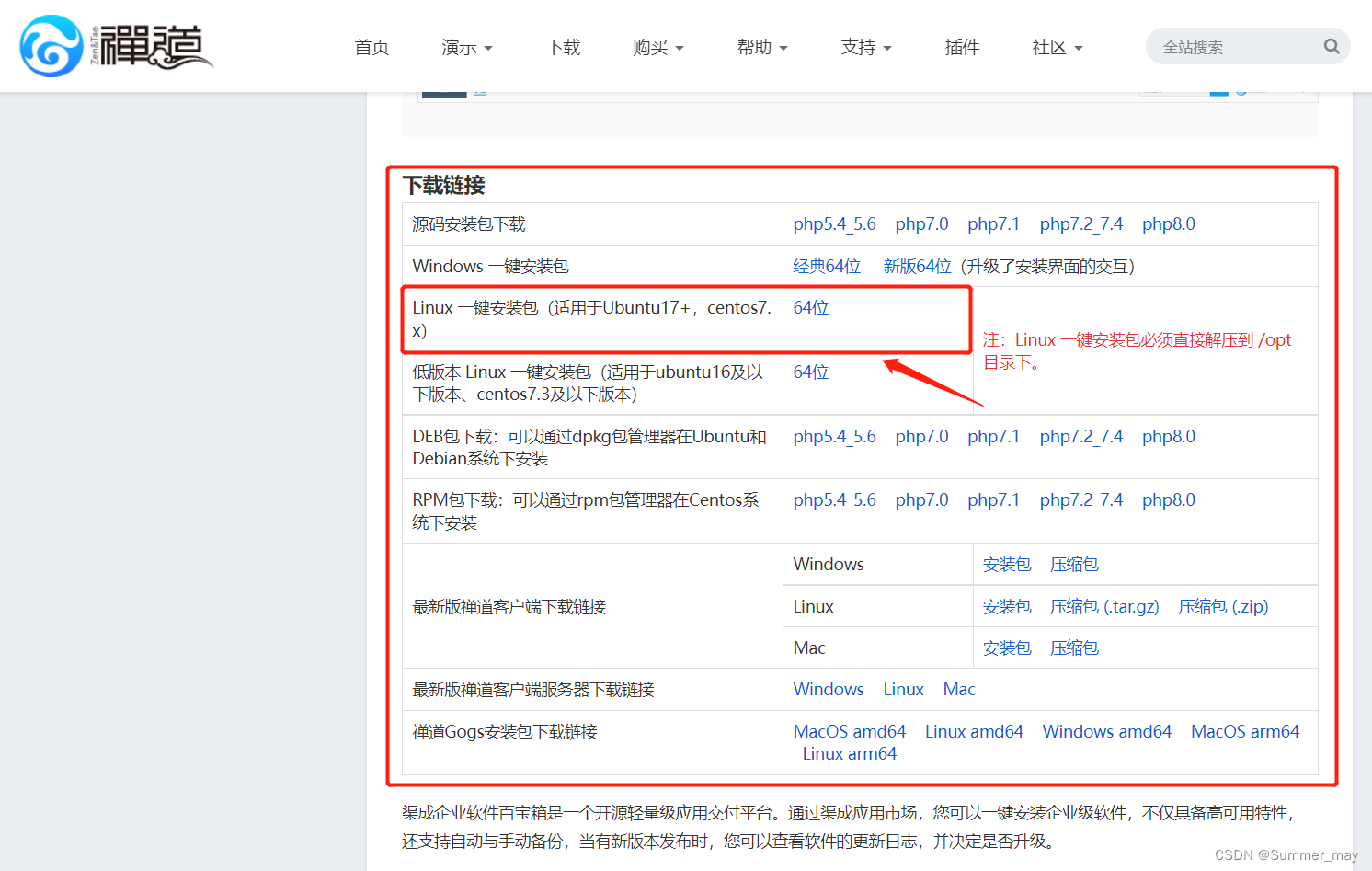
Task: Select php7.0 in the 源码安装包 row
Action: [921, 224]
